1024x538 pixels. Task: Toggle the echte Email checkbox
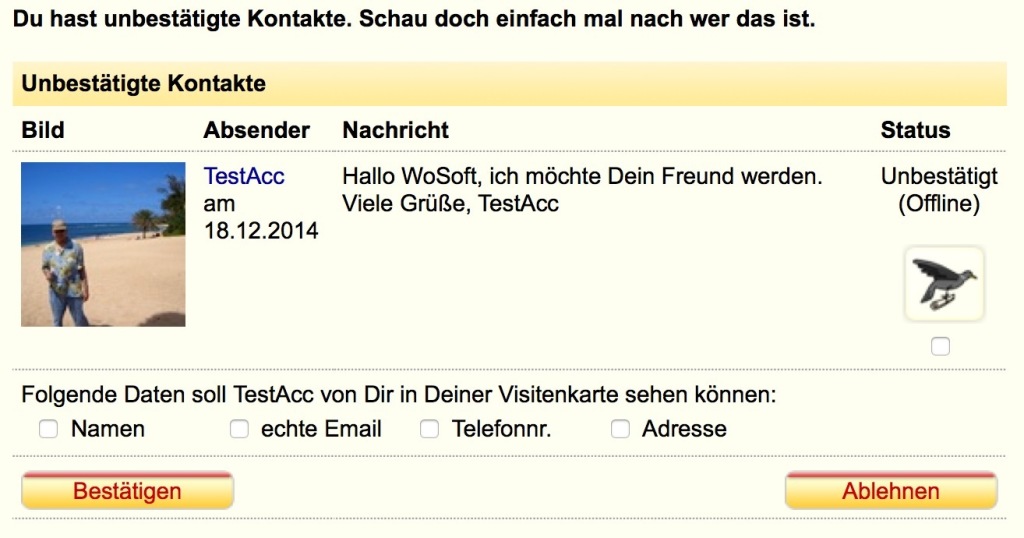click(x=239, y=429)
